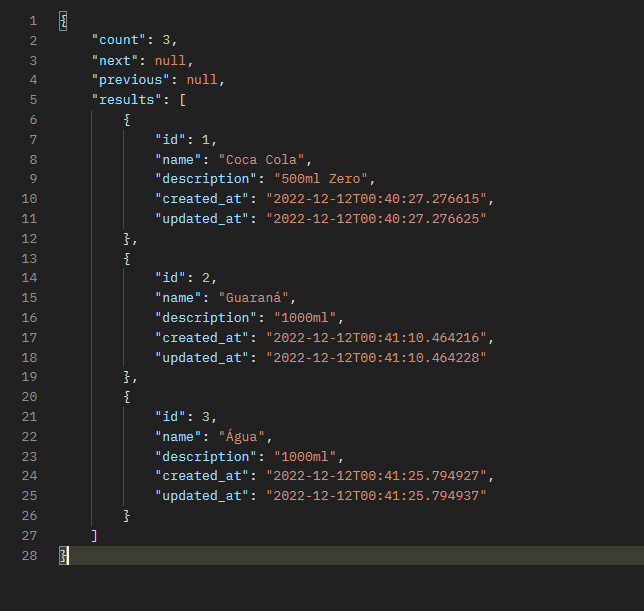Click the timestamp ending in 276625
Viewport: 644px width, 611px height.
pyautogui.click(x=378, y=218)
